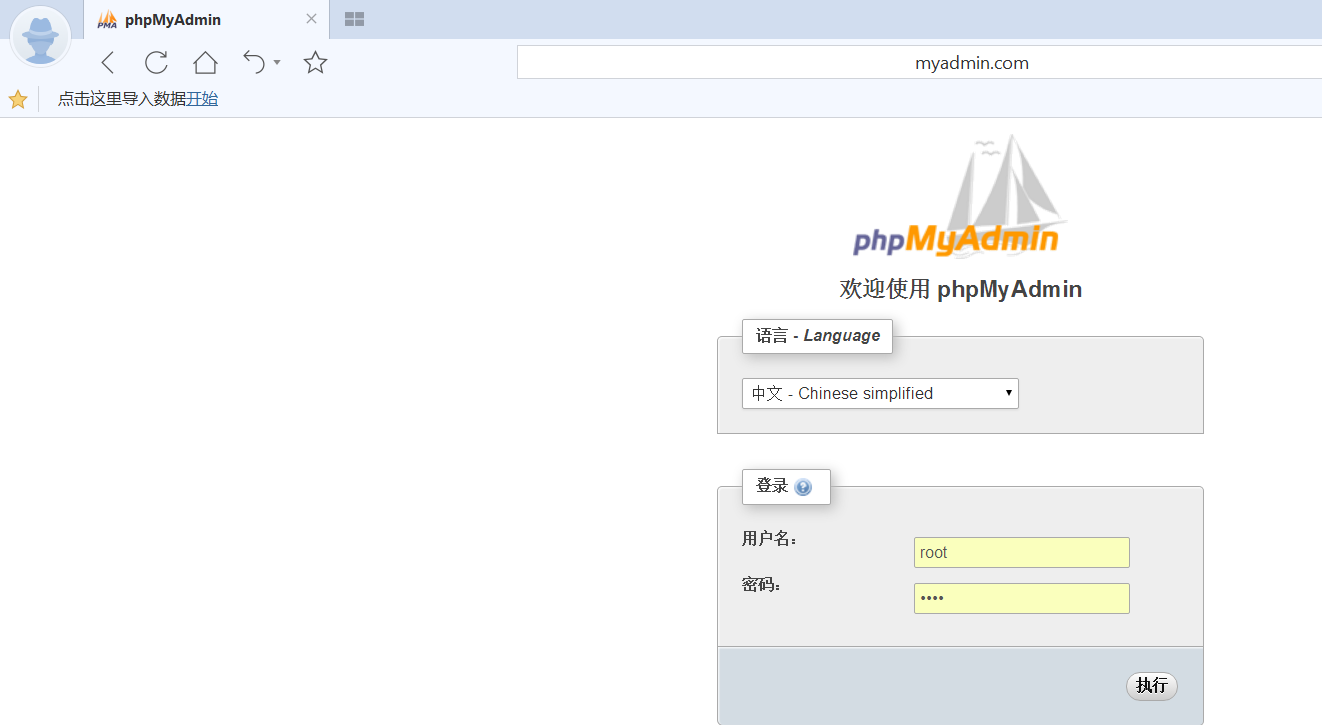Click the 用户名 field containing root
This screenshot has height=725, width=1322.
click(1021, 553)
